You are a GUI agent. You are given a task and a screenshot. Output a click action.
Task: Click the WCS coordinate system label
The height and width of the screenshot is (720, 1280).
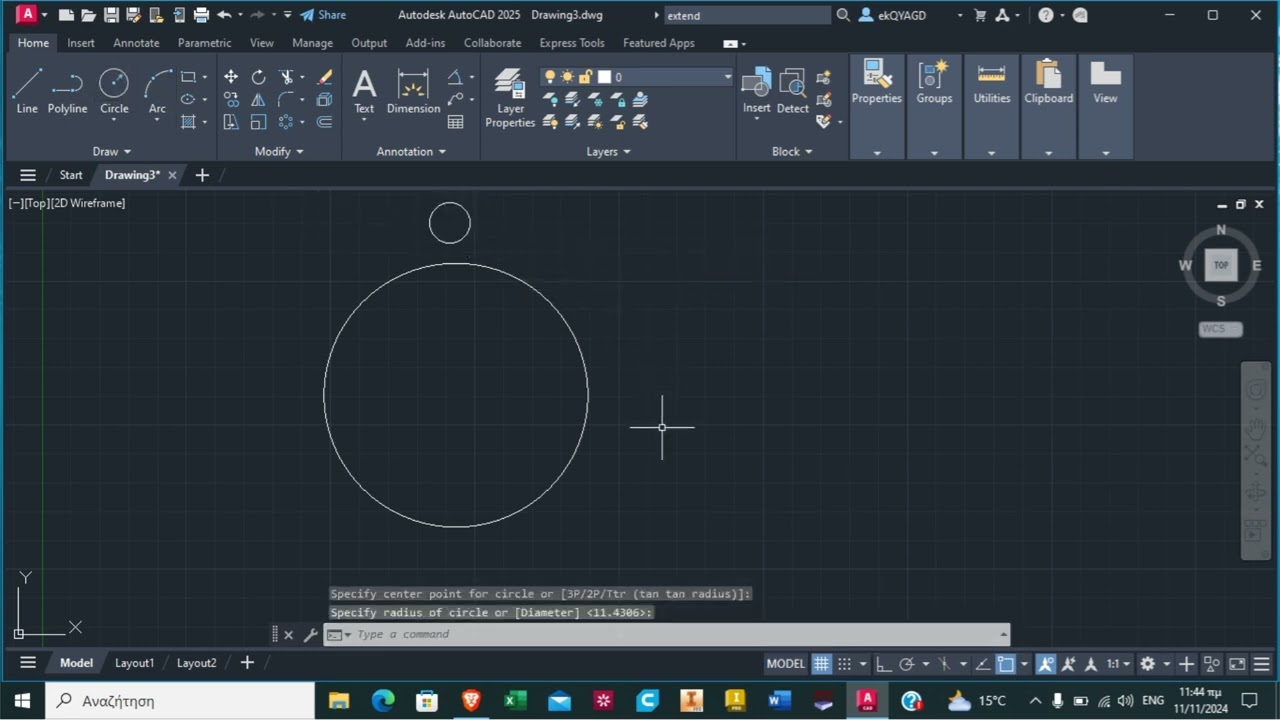click(1220, 329)
